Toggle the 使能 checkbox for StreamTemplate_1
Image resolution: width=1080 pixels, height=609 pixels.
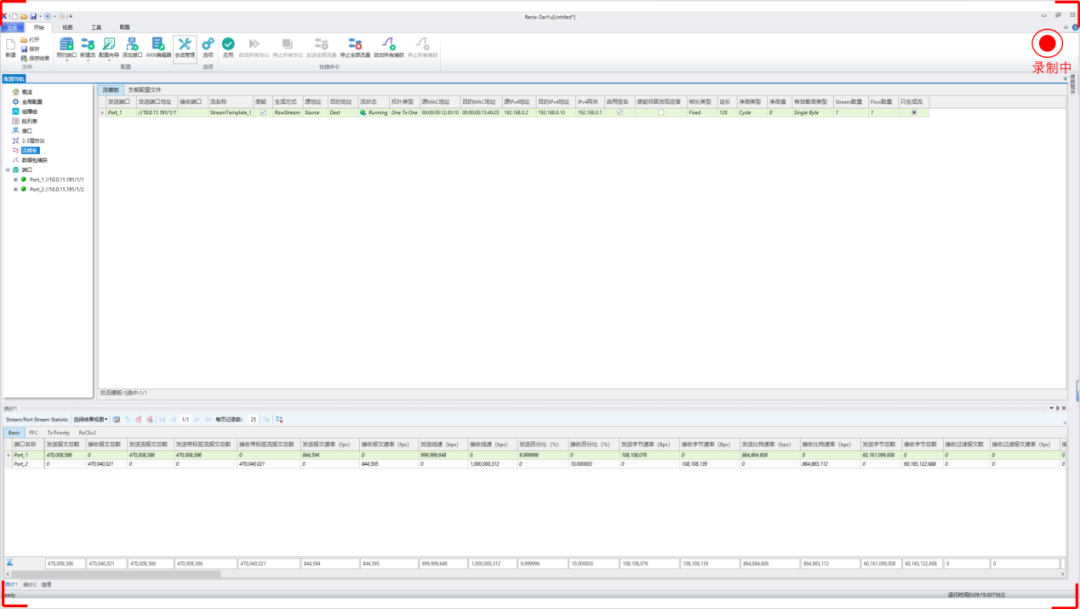tap(261, 113)
